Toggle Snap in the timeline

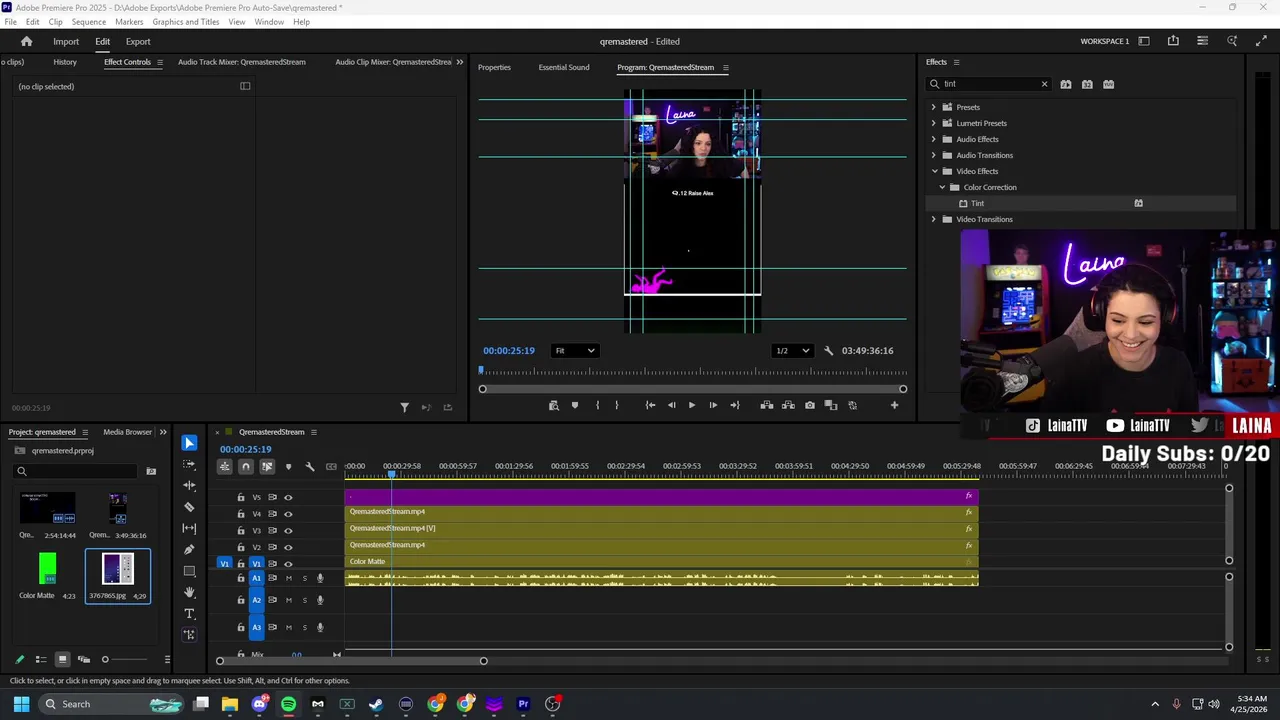click(x=246, y=467)
